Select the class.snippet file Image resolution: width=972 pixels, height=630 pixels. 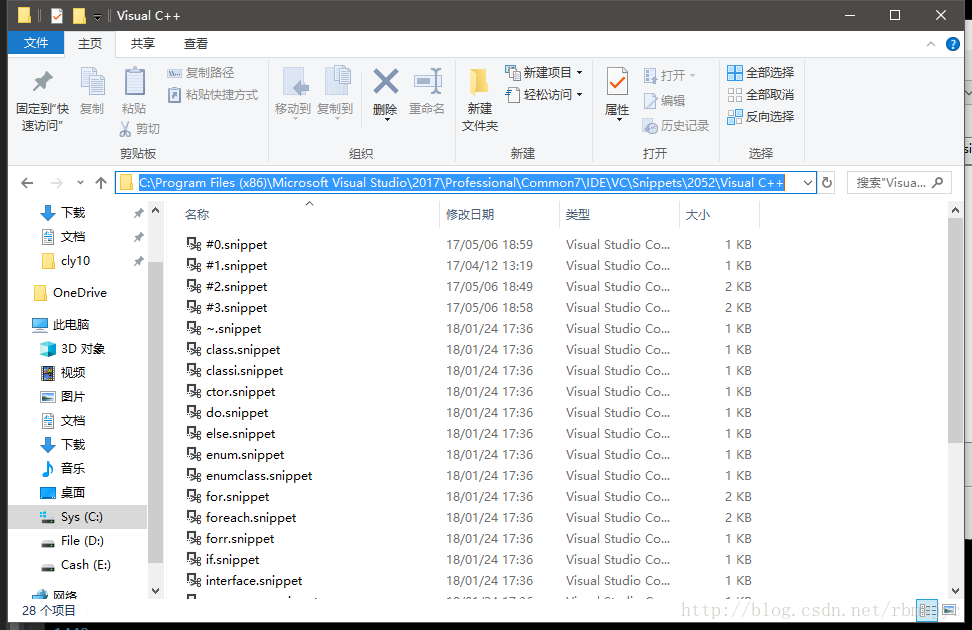tap(233, 350)
